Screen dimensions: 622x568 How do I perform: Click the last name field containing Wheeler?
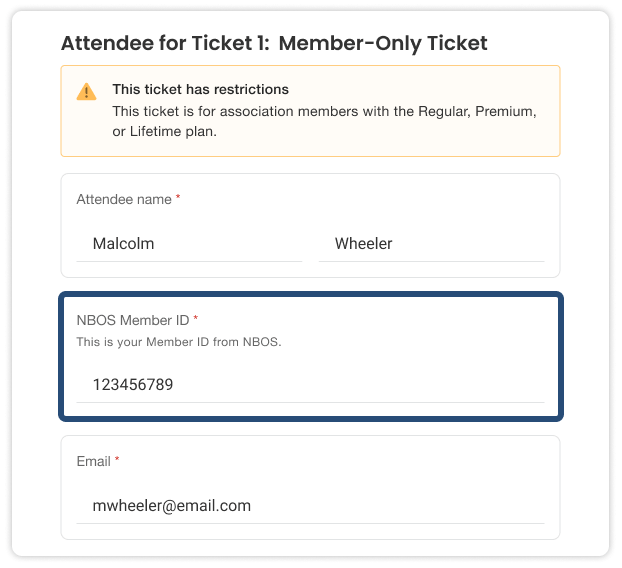click(x=430, y=244)
